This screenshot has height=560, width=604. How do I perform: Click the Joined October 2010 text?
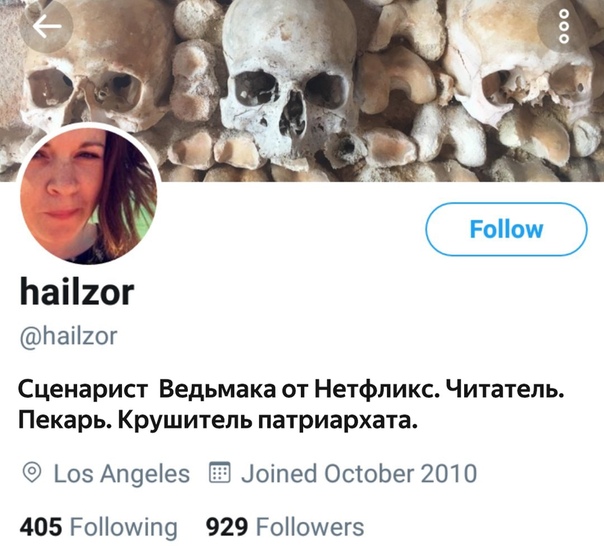point(359,473)
